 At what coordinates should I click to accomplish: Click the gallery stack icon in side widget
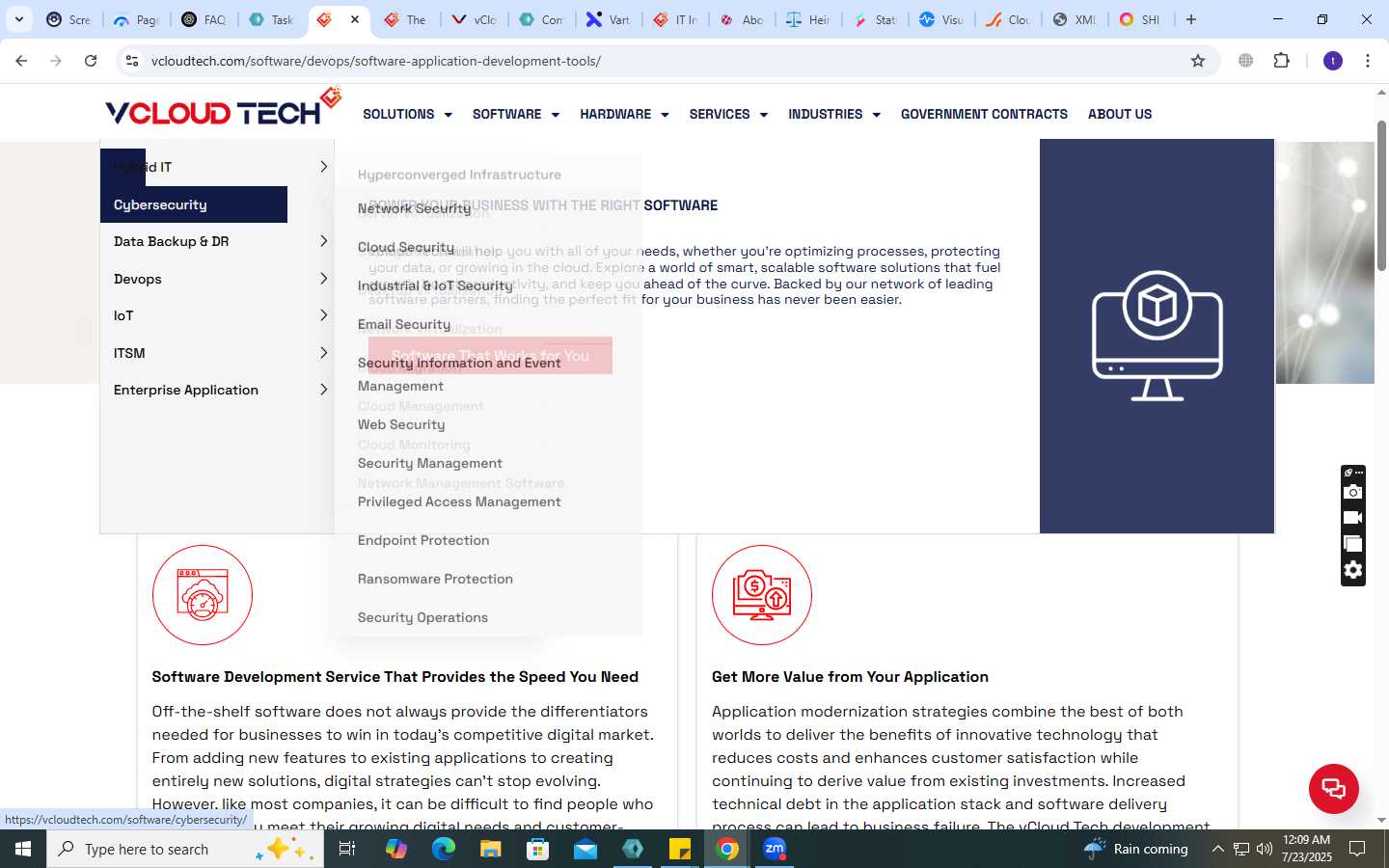coord(1353,544)
